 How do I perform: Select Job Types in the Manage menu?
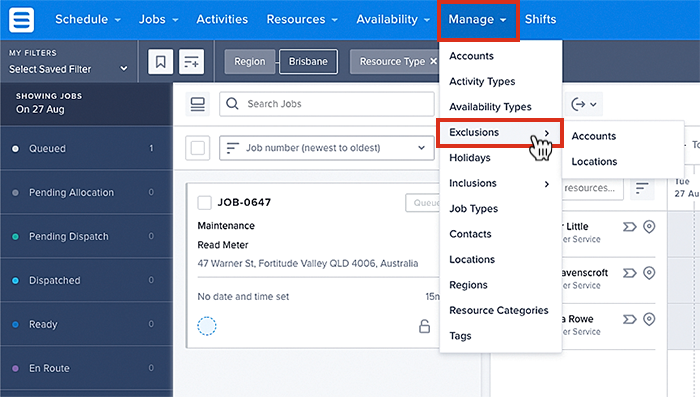pos(473,209)
